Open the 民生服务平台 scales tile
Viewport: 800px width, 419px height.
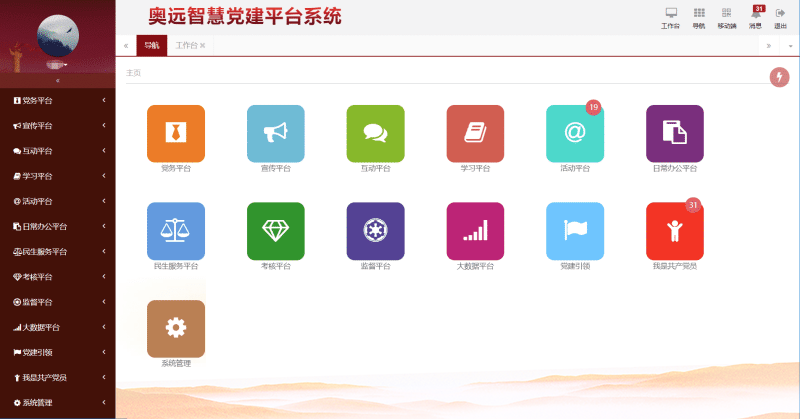pos(175,231)
